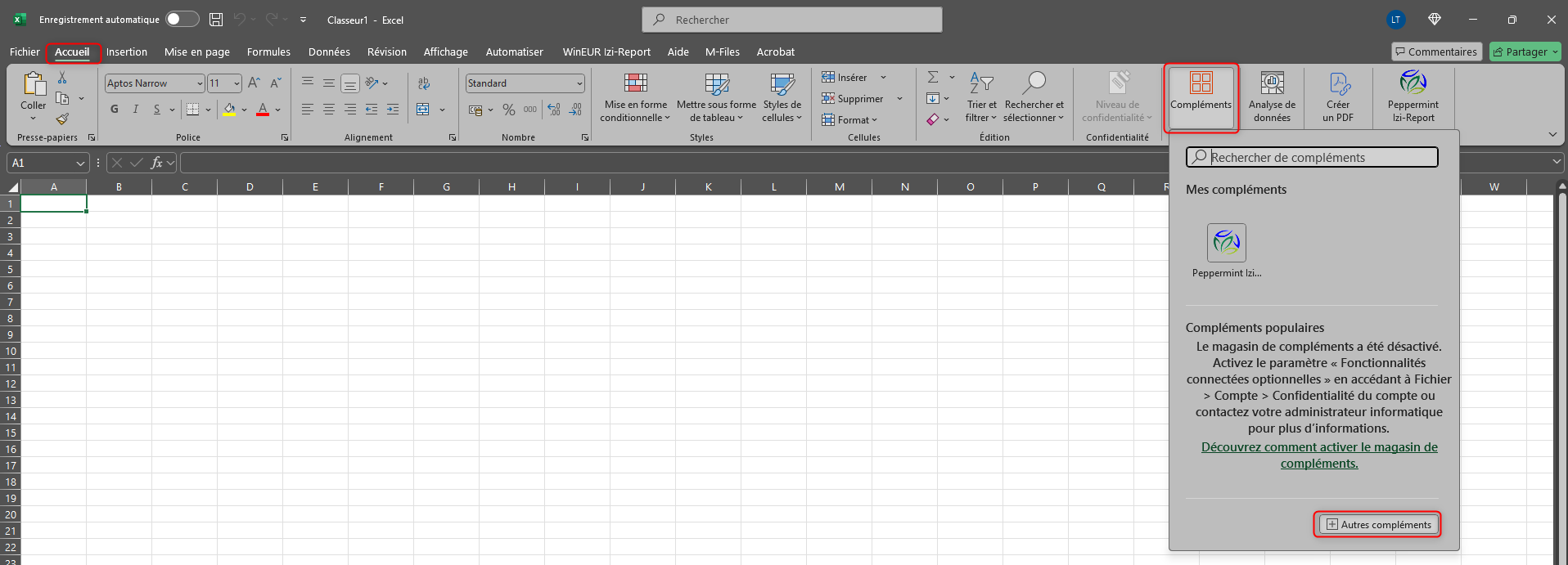Apply the red font color
1568x565 pixels.
click(263, 110)
